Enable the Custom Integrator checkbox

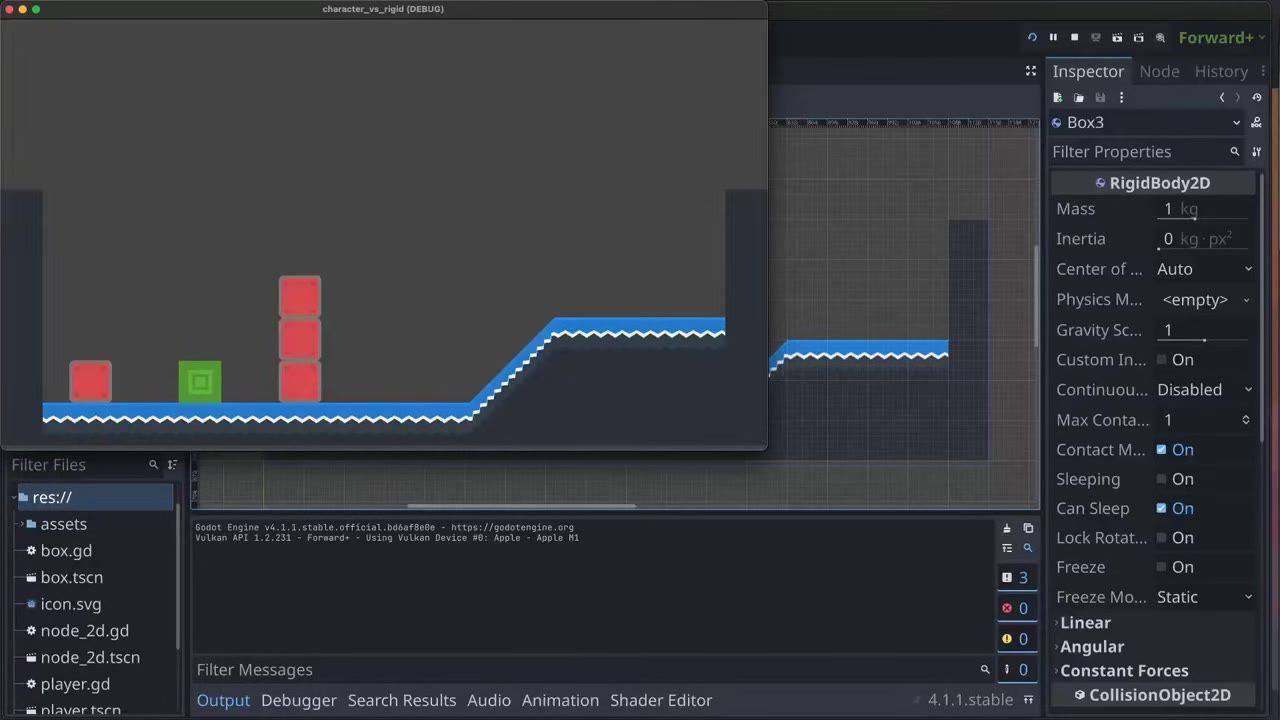[x=1161, y=360]
